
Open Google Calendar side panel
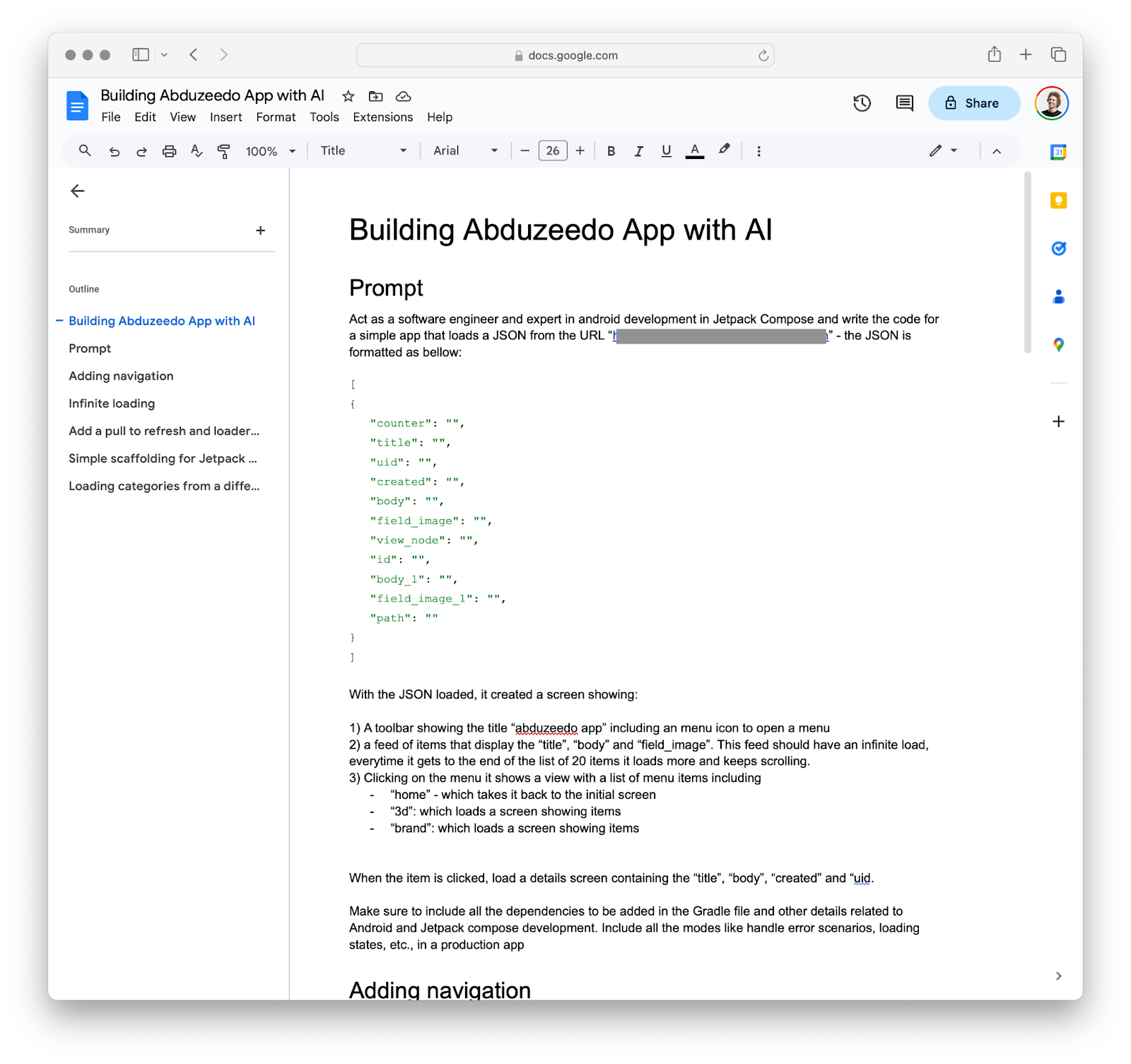coord(1058,152)
